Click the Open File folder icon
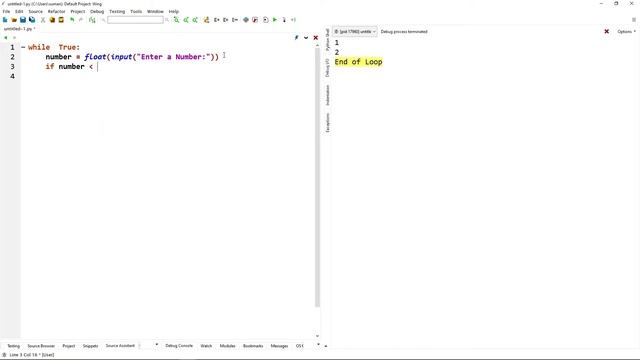 (14, 20)
